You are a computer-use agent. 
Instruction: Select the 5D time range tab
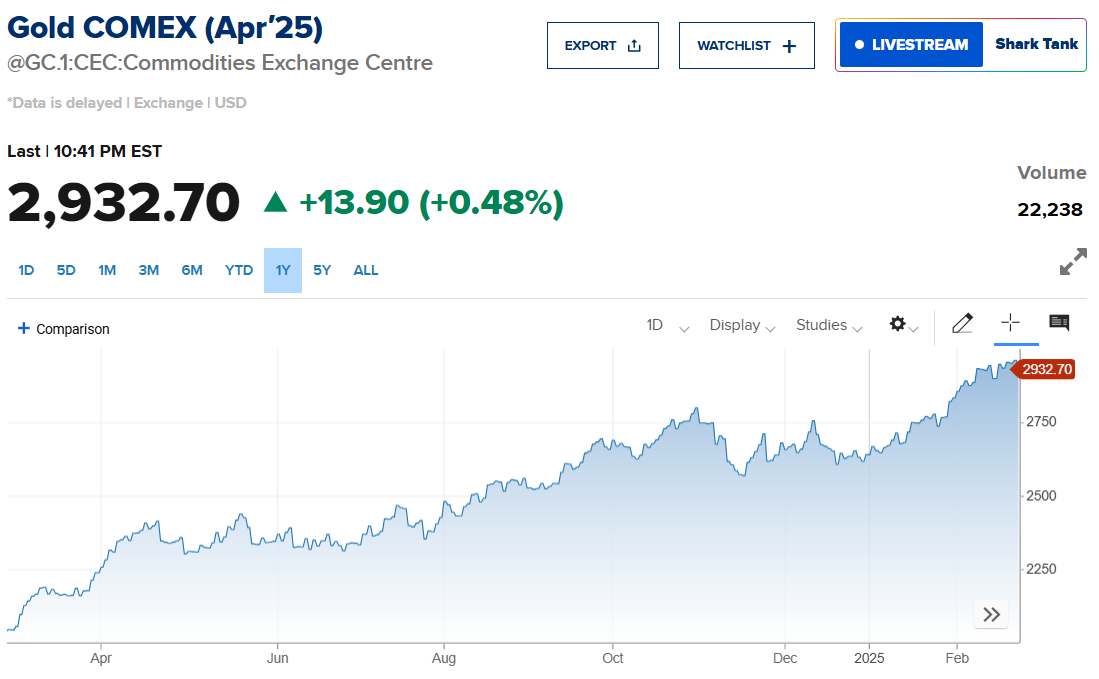pyautogui.click(x=66, y=270)
